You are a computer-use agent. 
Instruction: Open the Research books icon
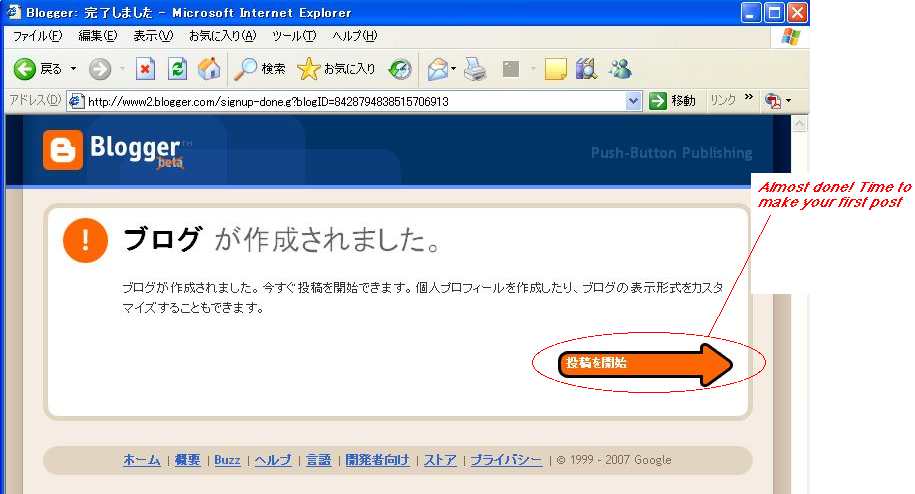(x=586, y=69)
